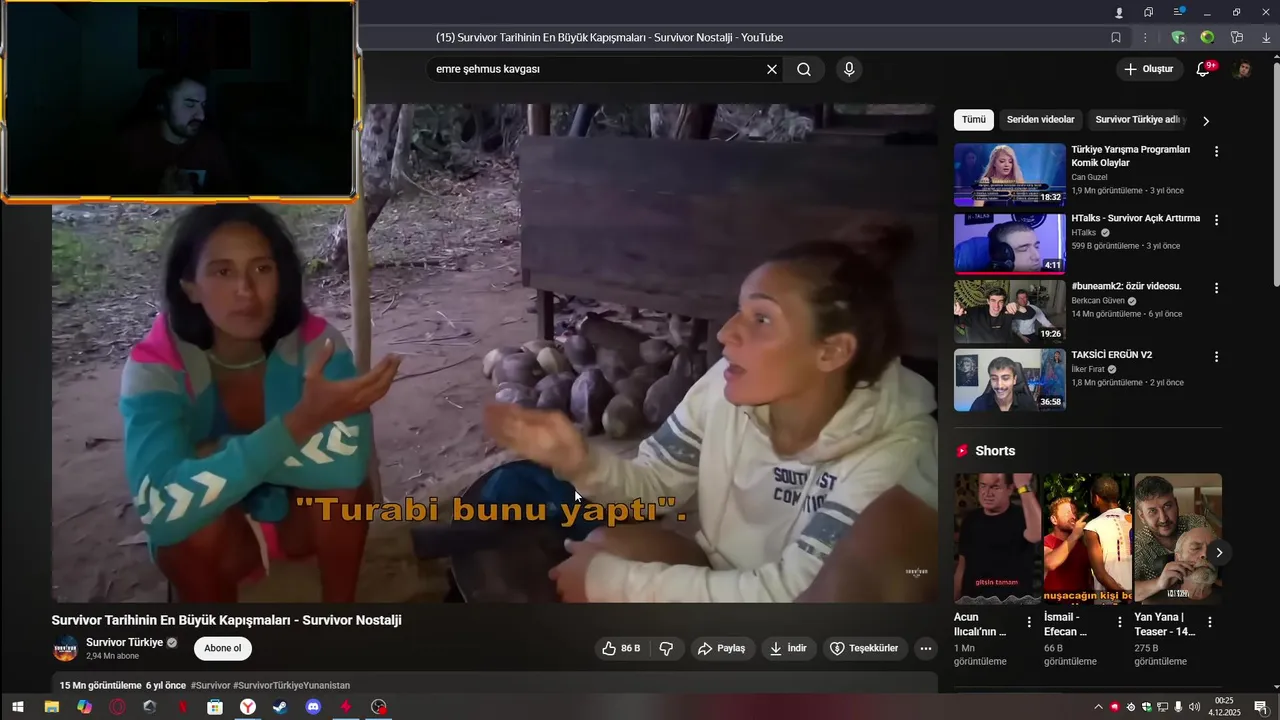The image size is (1280, 720).
Task: Open HTalks Survivor Açık Arttırma thumbnail
Action: pyautogui.click(x=1010, y=243)
